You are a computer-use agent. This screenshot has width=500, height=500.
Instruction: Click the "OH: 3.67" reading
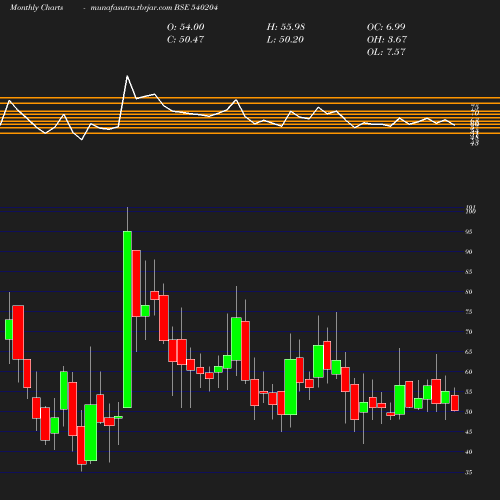[x=387, y=39]
